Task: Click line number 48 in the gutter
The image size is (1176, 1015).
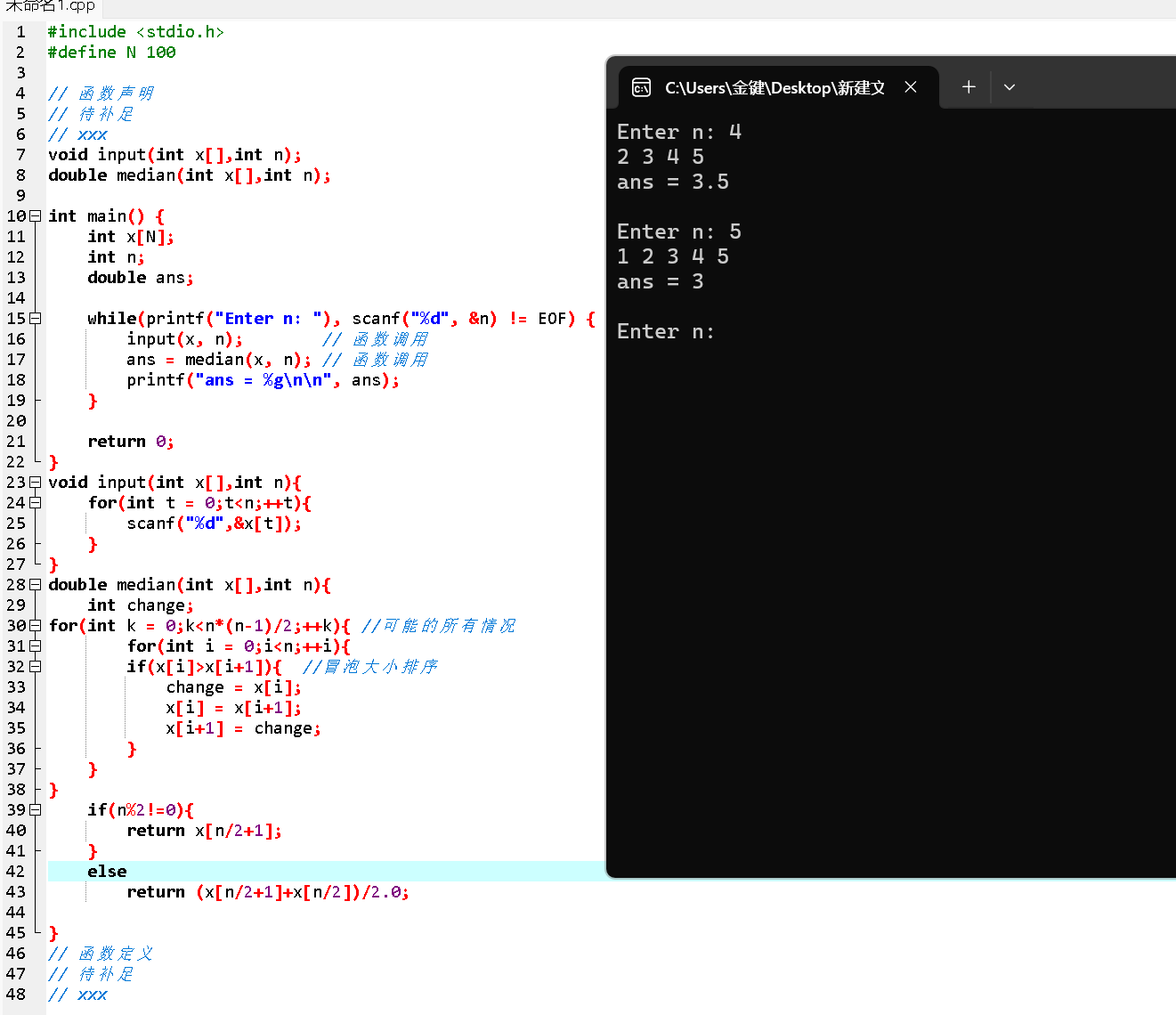Action: pos(16,995)
